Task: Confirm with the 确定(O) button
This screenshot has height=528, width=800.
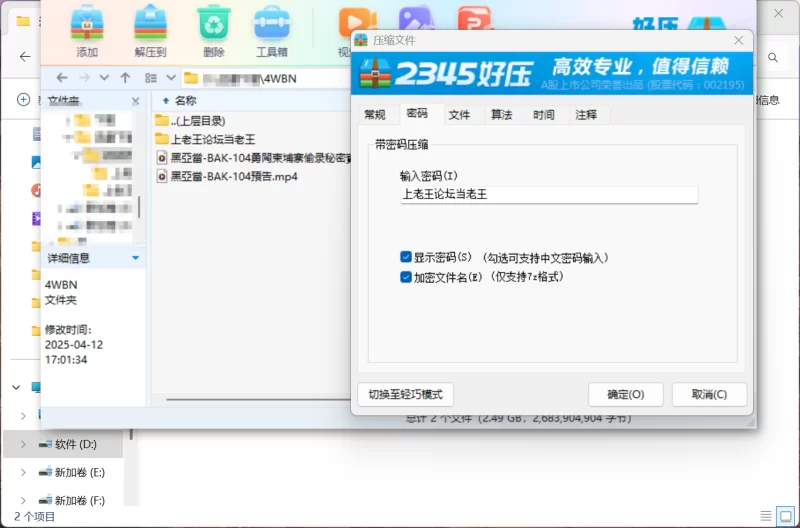Action: point(626,394)
